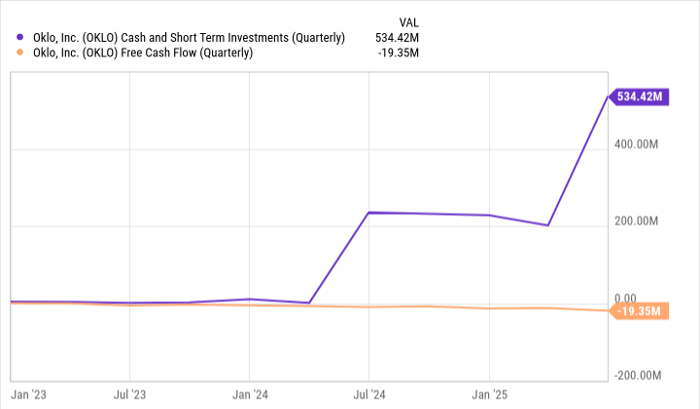Viewport: 700px width, 409px height.
Task: Click the 400.00M y-axis label
Action: point(637,145)
